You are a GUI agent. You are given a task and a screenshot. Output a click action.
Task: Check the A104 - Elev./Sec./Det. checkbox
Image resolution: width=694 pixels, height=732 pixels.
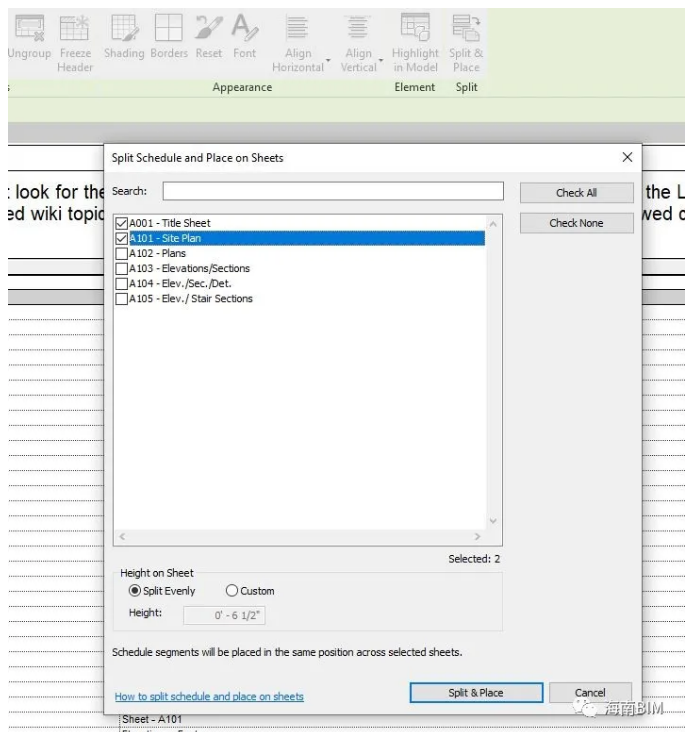(121, 283)
